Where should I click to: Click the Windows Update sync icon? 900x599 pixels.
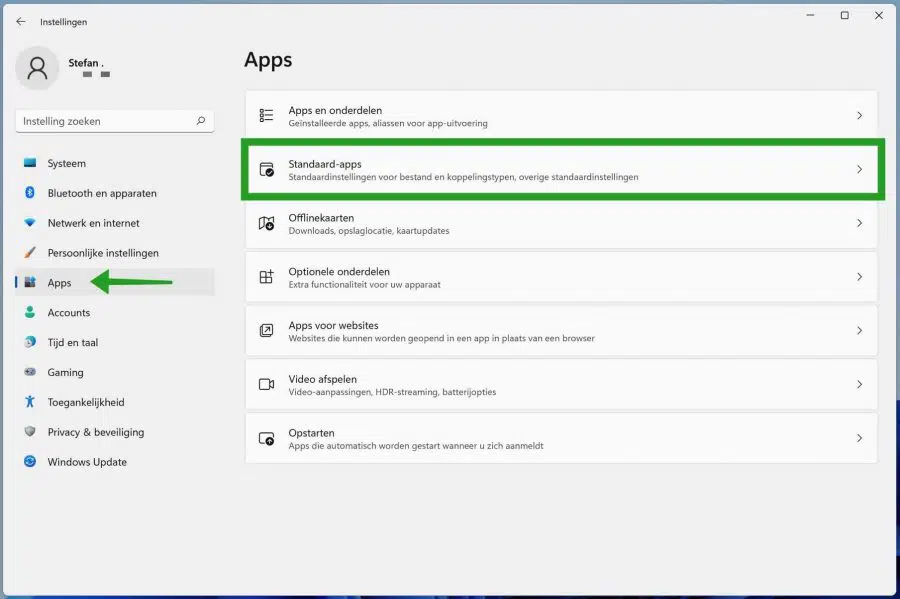(30, 461)
